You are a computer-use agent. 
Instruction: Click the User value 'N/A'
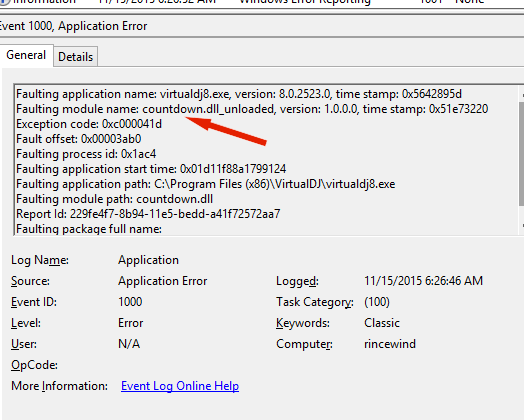coord(129,344)
